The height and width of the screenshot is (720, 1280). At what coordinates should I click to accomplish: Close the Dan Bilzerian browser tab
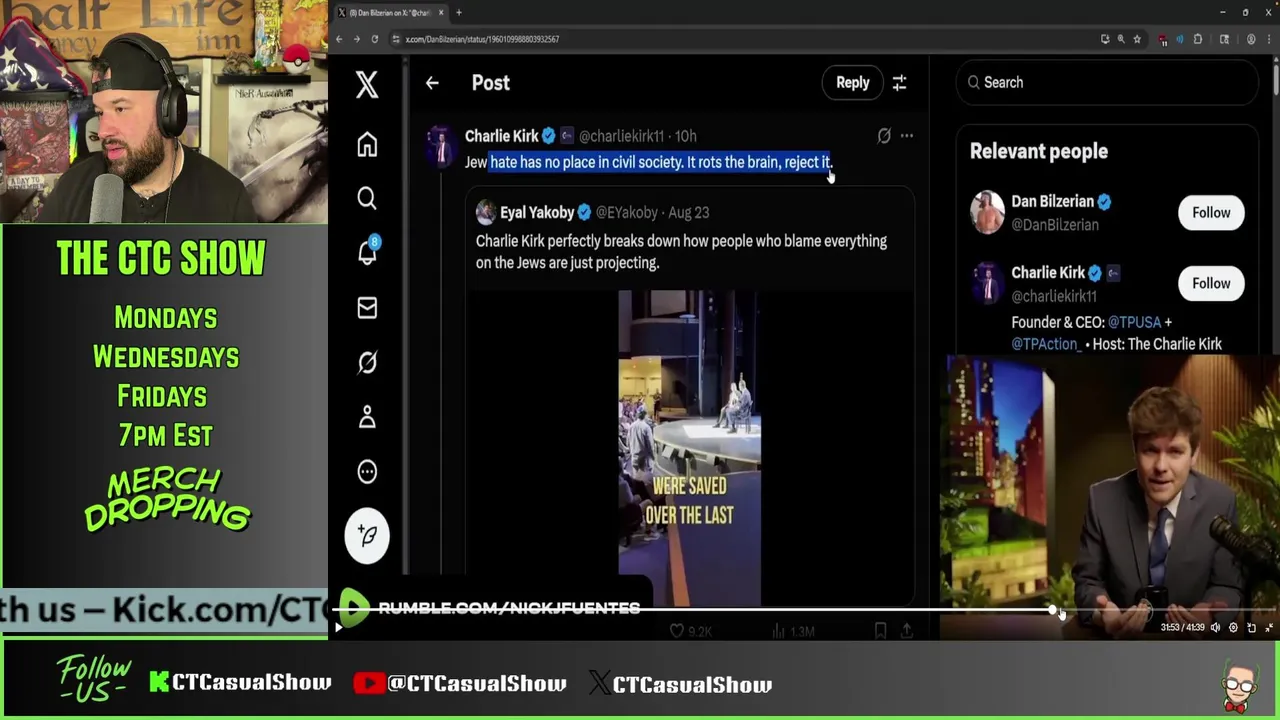tap(441, 13)
